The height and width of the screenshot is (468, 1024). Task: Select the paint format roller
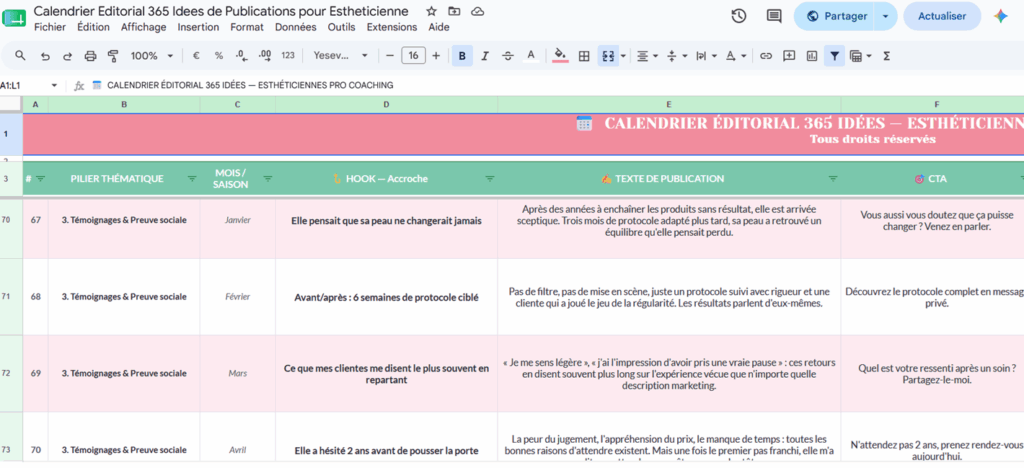click(113, 56)
